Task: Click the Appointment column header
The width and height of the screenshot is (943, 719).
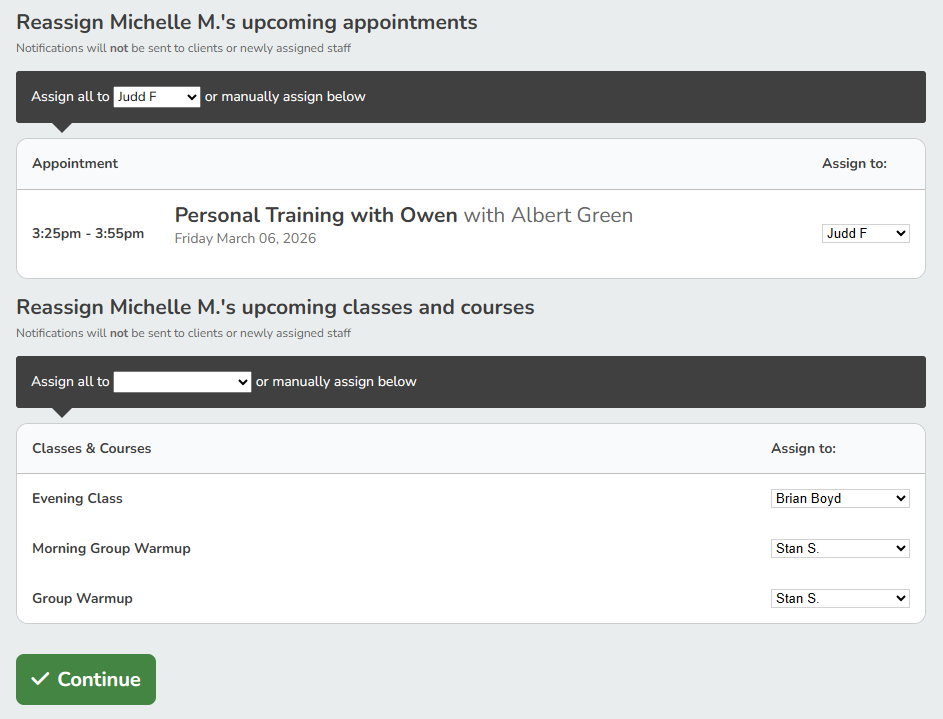Action: click(75, 163)
